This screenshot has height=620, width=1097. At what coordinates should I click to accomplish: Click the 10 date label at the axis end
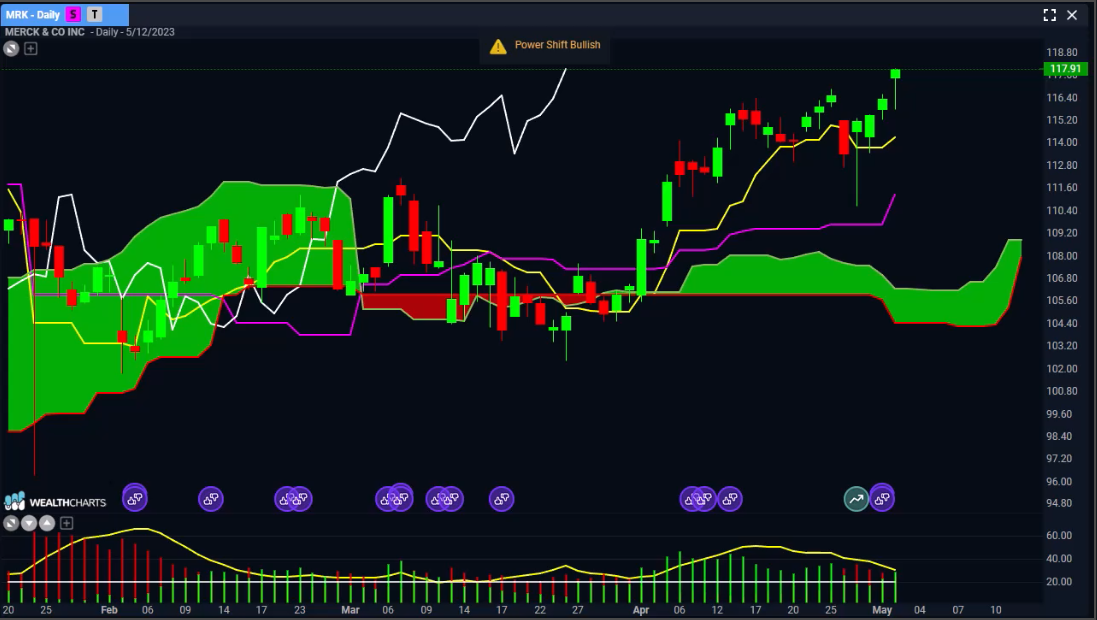click(x=996, y=610)
